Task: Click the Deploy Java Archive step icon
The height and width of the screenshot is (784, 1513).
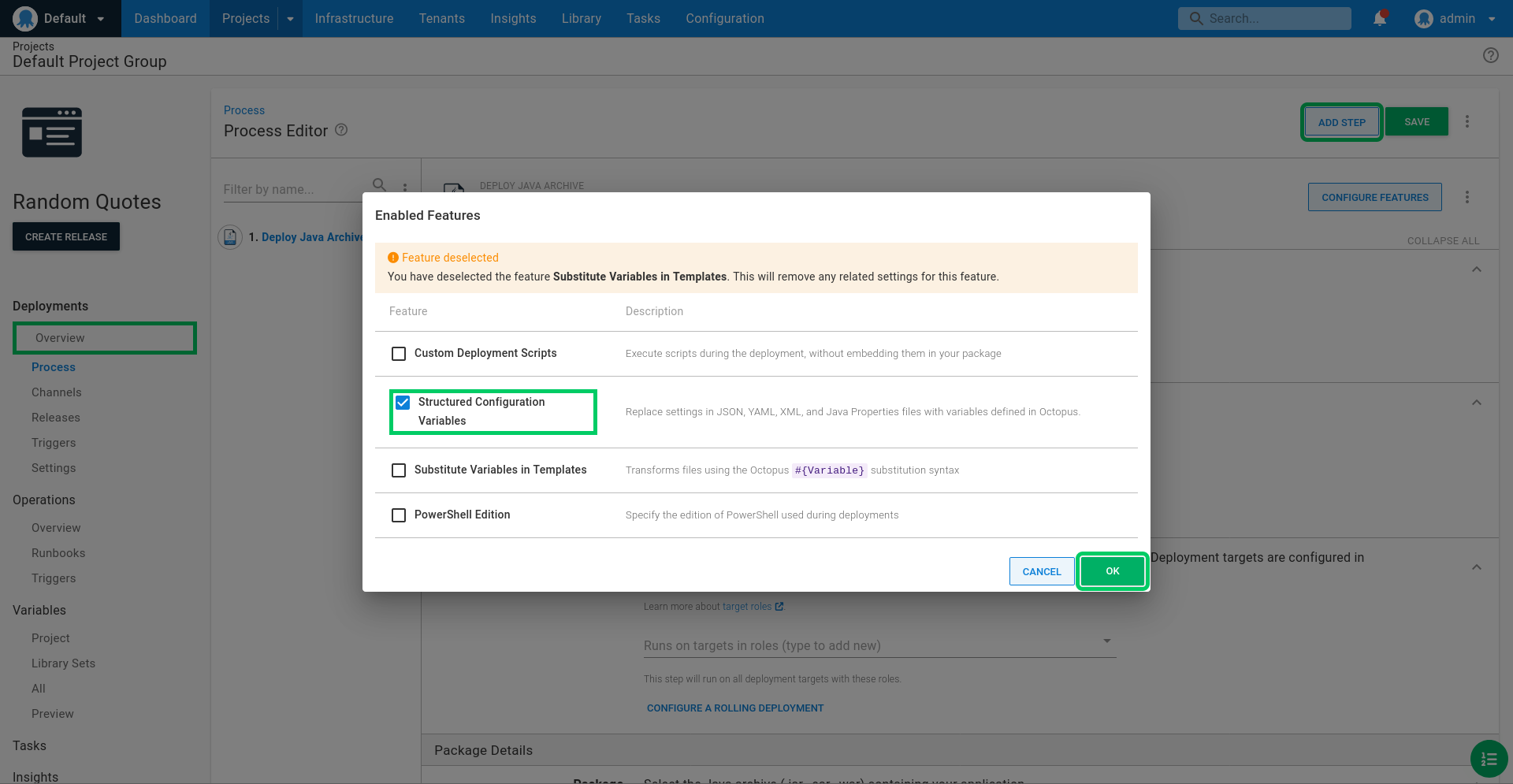Action: click(230, 236)
